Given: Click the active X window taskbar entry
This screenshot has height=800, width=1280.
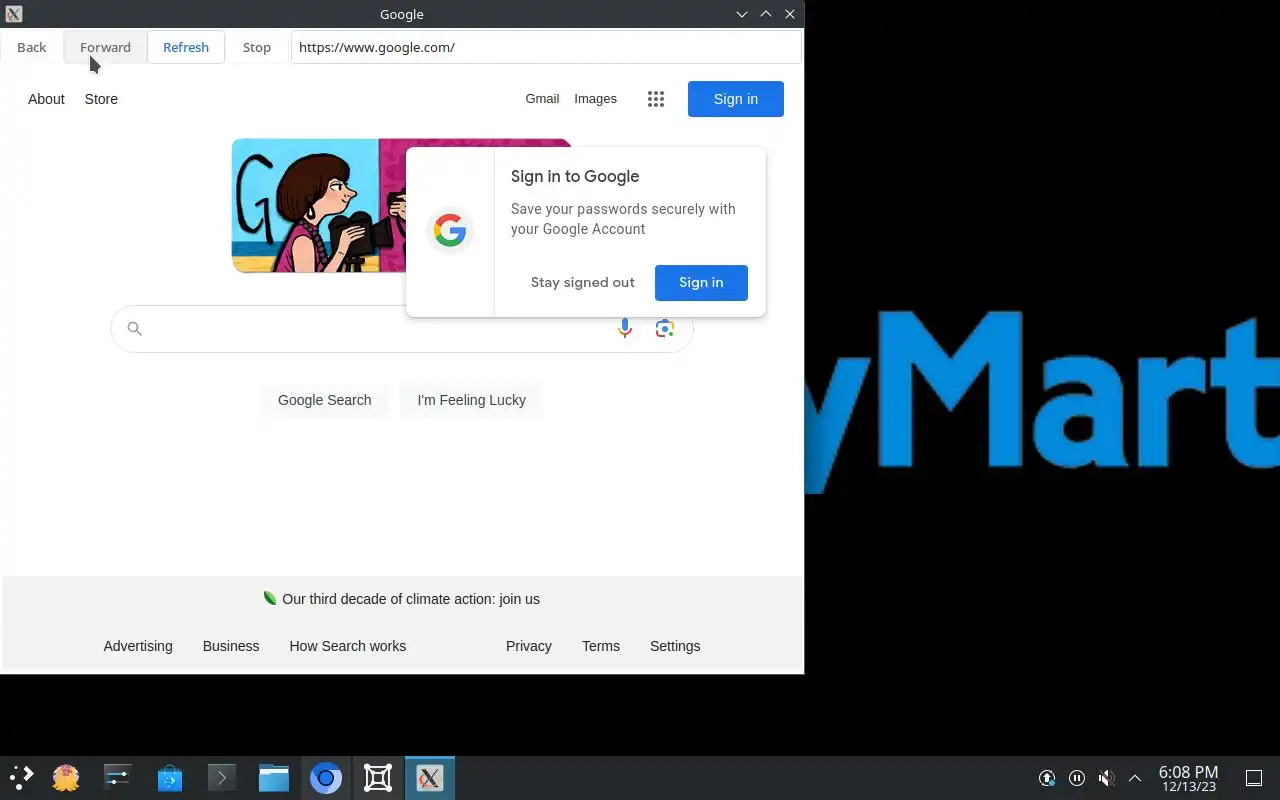Looking at the screenshot, I should pyautogui.click(x=430, y=778).
